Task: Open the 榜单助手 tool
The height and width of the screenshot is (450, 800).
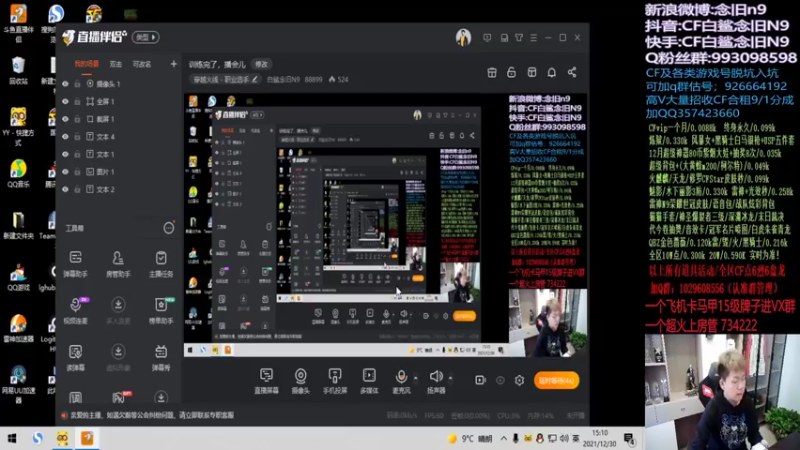Action: coord(161,310)
